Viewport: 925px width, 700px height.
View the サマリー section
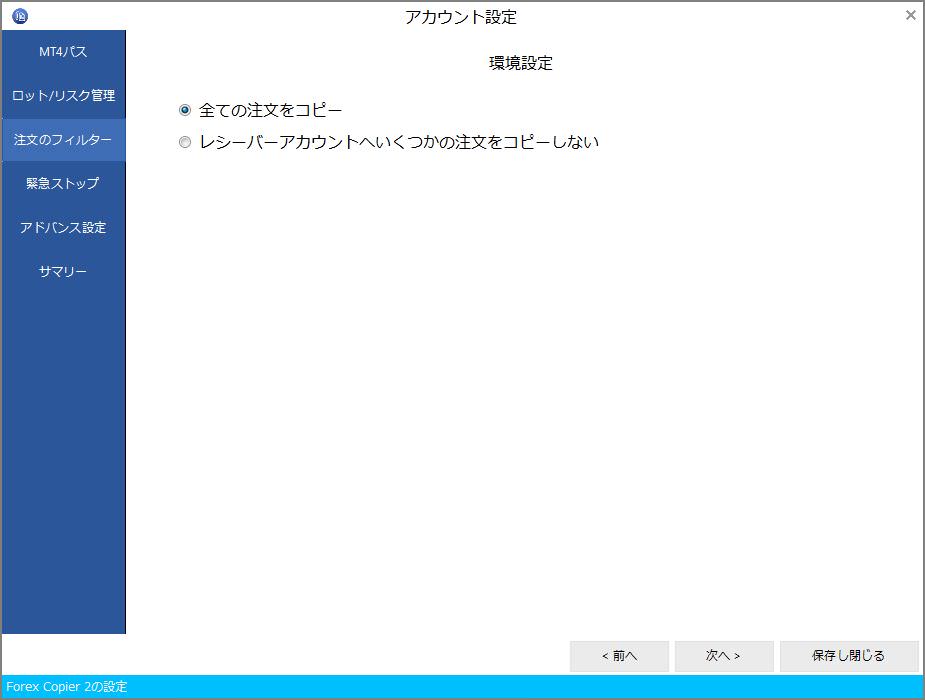pyautogui.click(x=62, y=271)
